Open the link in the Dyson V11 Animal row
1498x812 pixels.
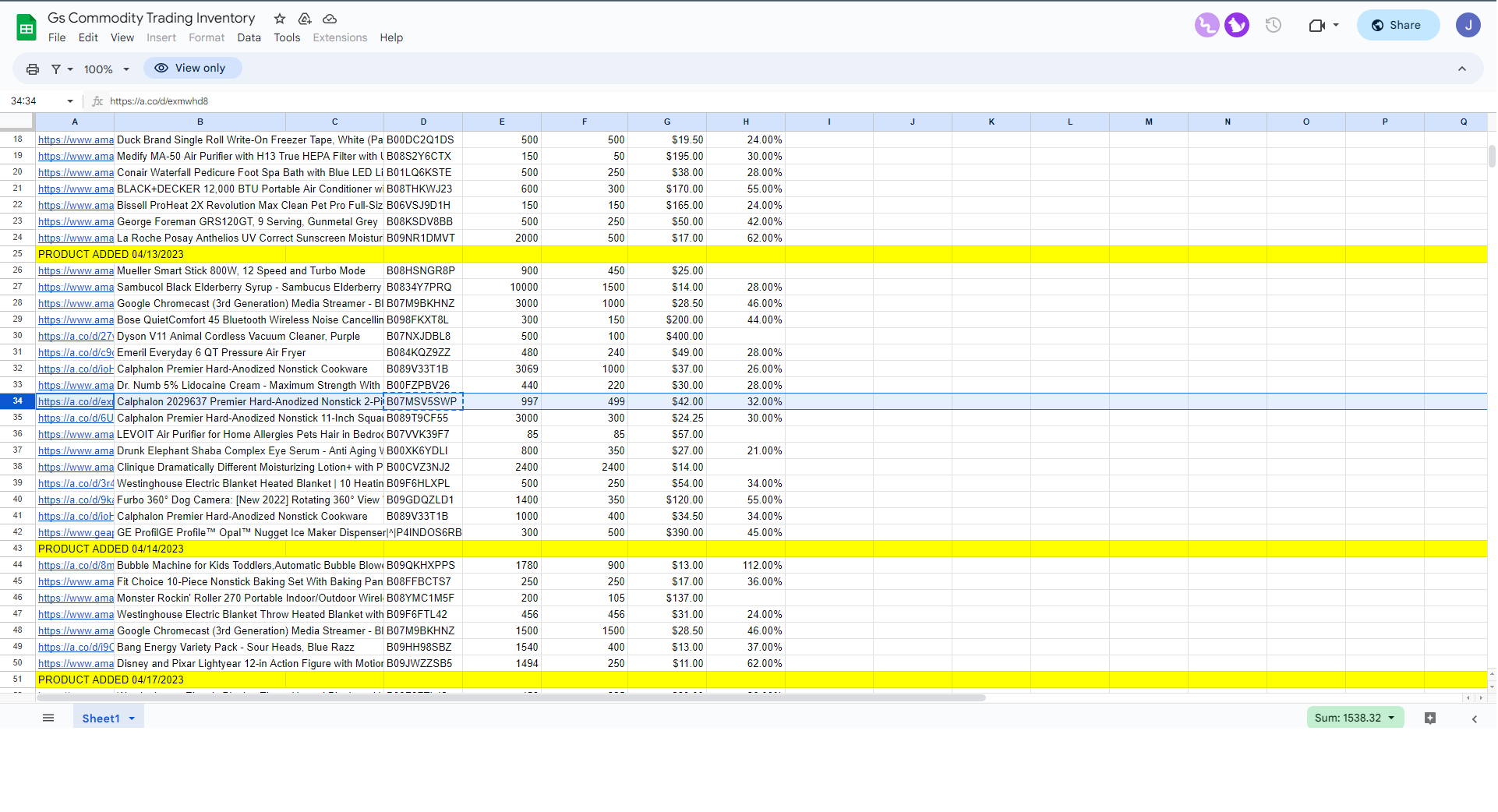click(76, 337)
